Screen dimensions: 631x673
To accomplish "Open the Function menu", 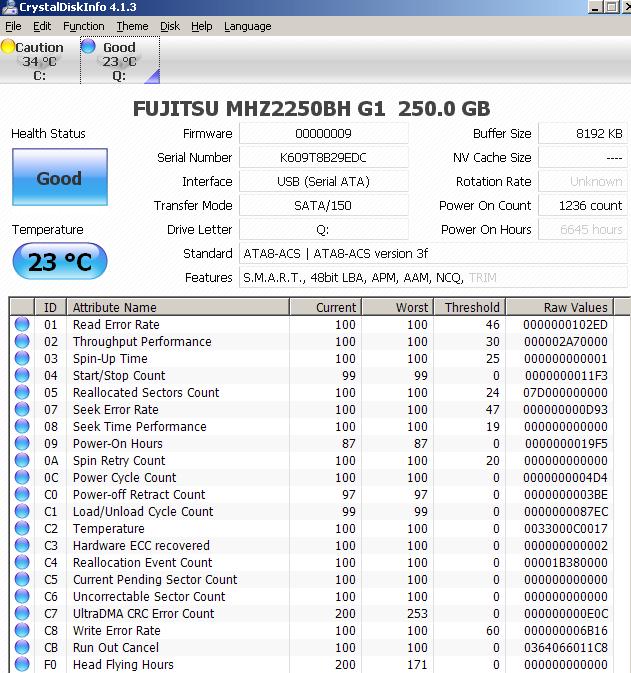I will tap(84, 26).
